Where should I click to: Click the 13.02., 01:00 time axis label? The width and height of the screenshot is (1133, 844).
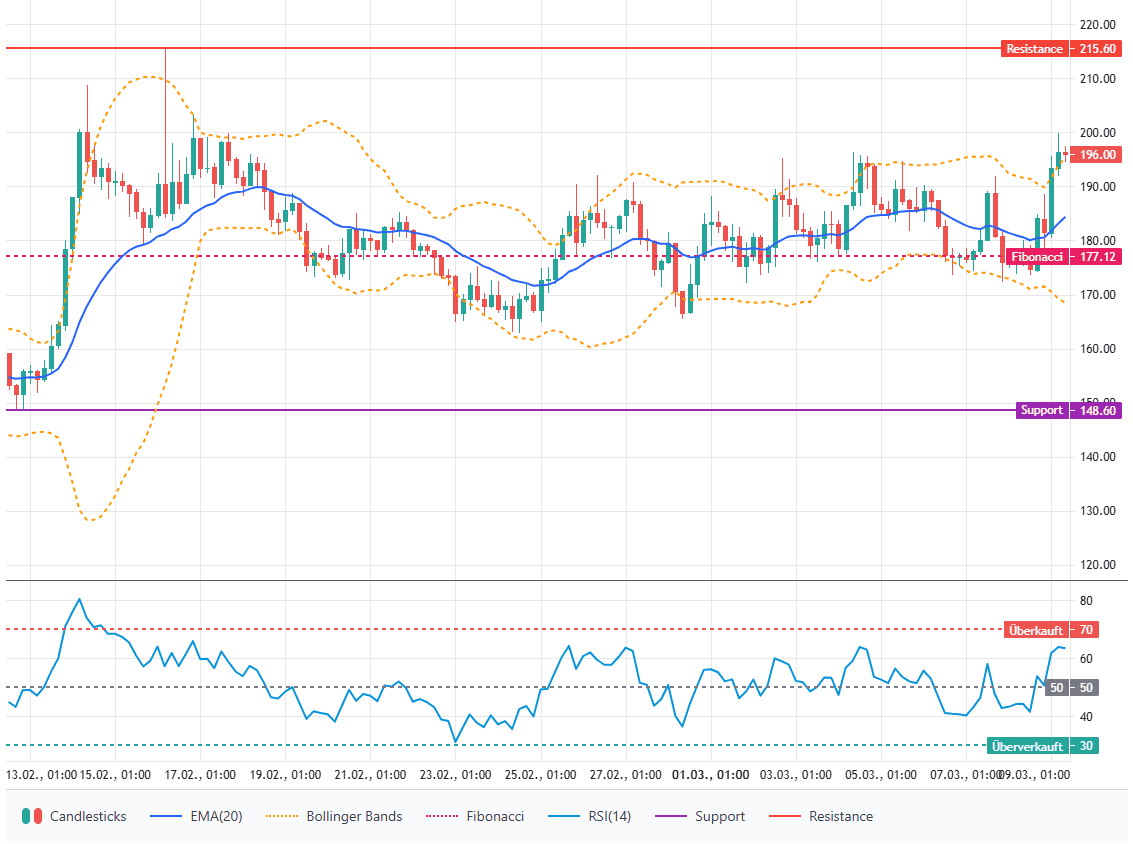point(43,775)
